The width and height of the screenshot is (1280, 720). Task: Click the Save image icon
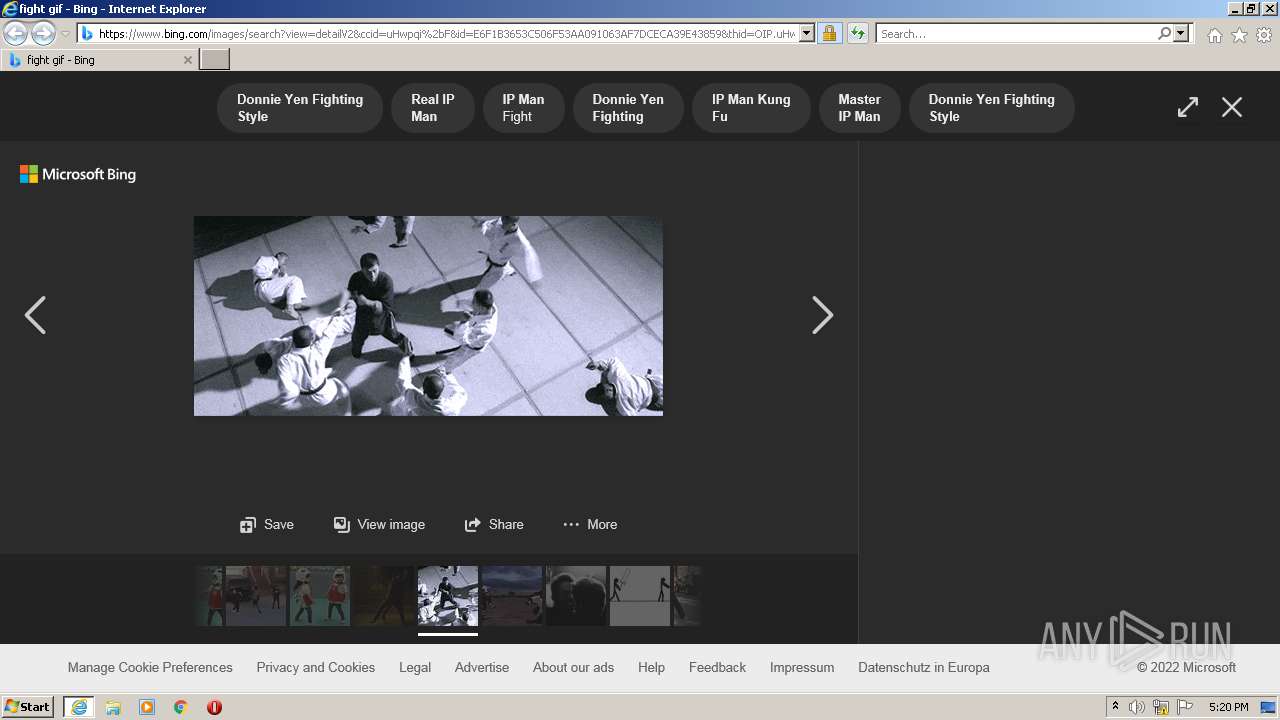pyautogui.click(x=248, y=525)
